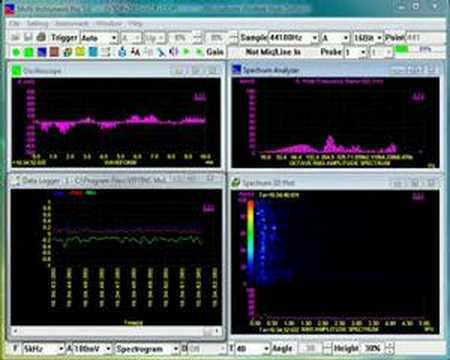Image resolution: width=450 pixels, height=360 pixels.
Task: Click the blue tools toolbar icon
Action: coord(161,52)
